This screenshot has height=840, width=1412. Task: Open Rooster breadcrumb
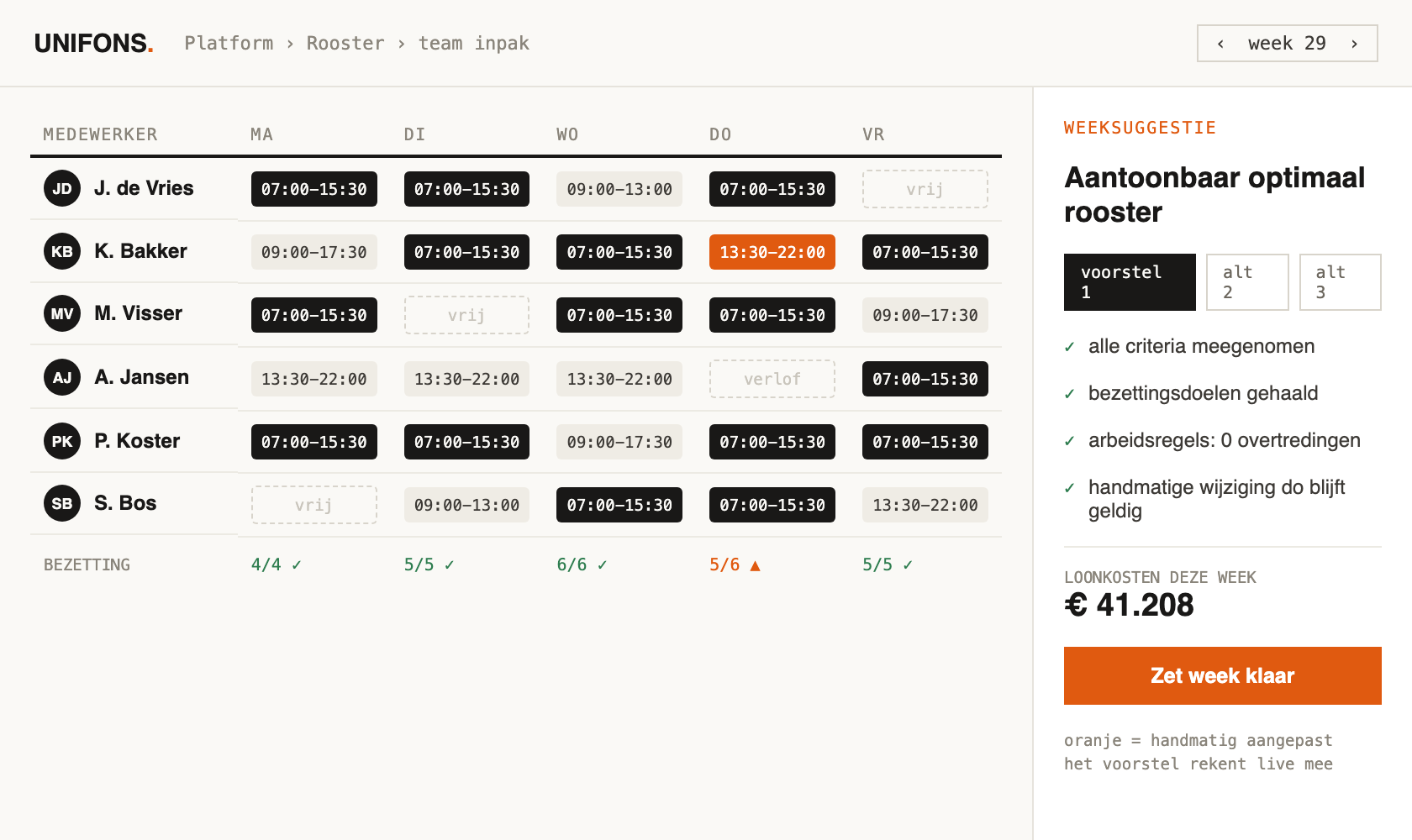(x=345, y=44)
